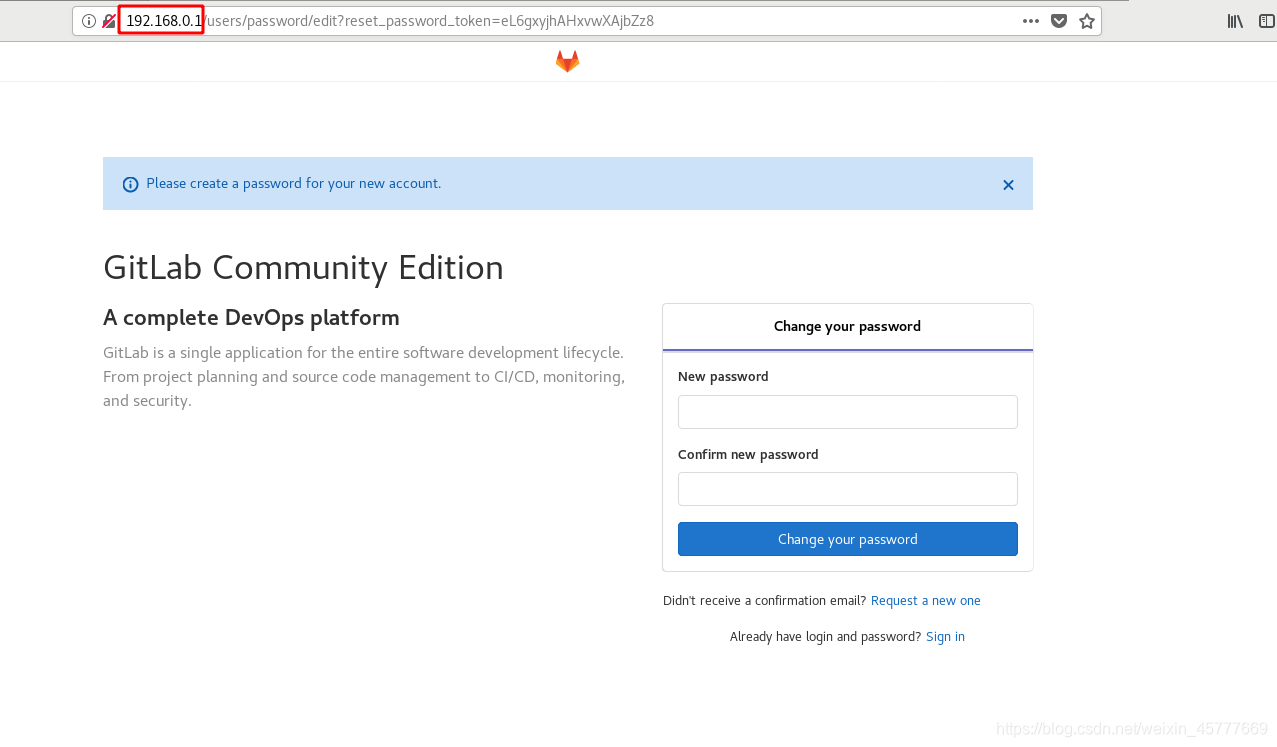Select the Change your password tab header

click(848, 327)
